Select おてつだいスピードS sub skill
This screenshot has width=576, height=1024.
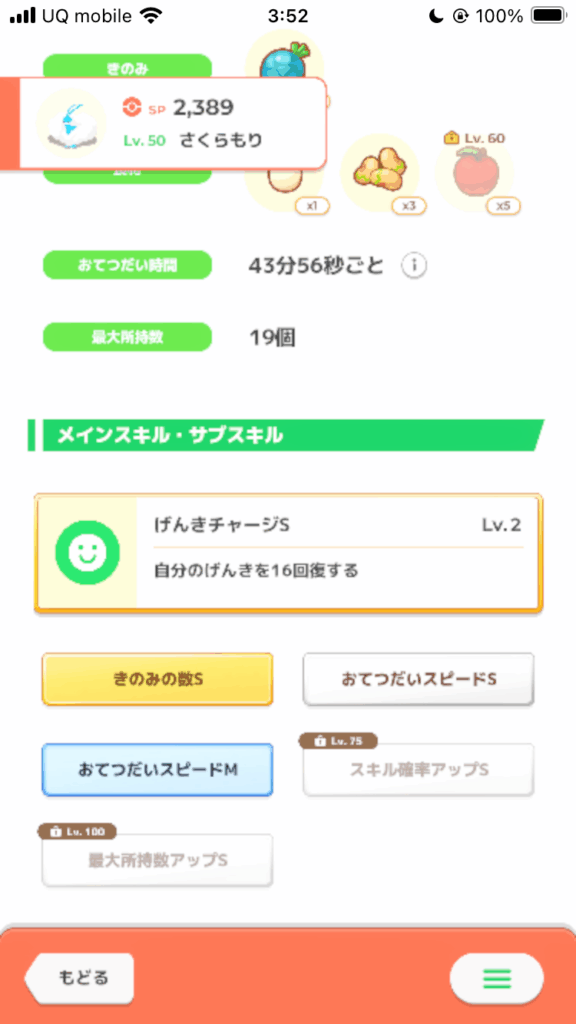pyautogui.click(x=419, y=679)
